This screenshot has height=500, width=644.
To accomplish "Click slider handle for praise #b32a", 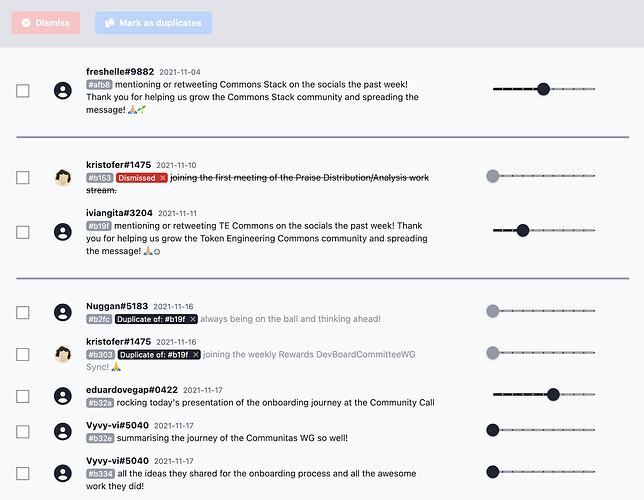I will pos(553,394).
